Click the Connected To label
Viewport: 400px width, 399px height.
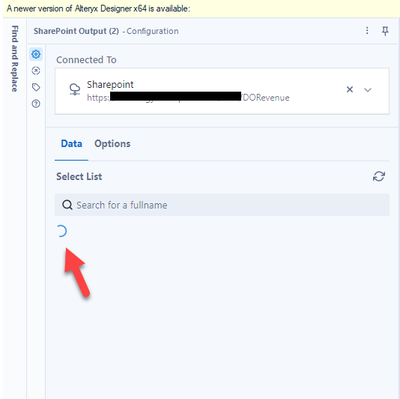(86, 60)
